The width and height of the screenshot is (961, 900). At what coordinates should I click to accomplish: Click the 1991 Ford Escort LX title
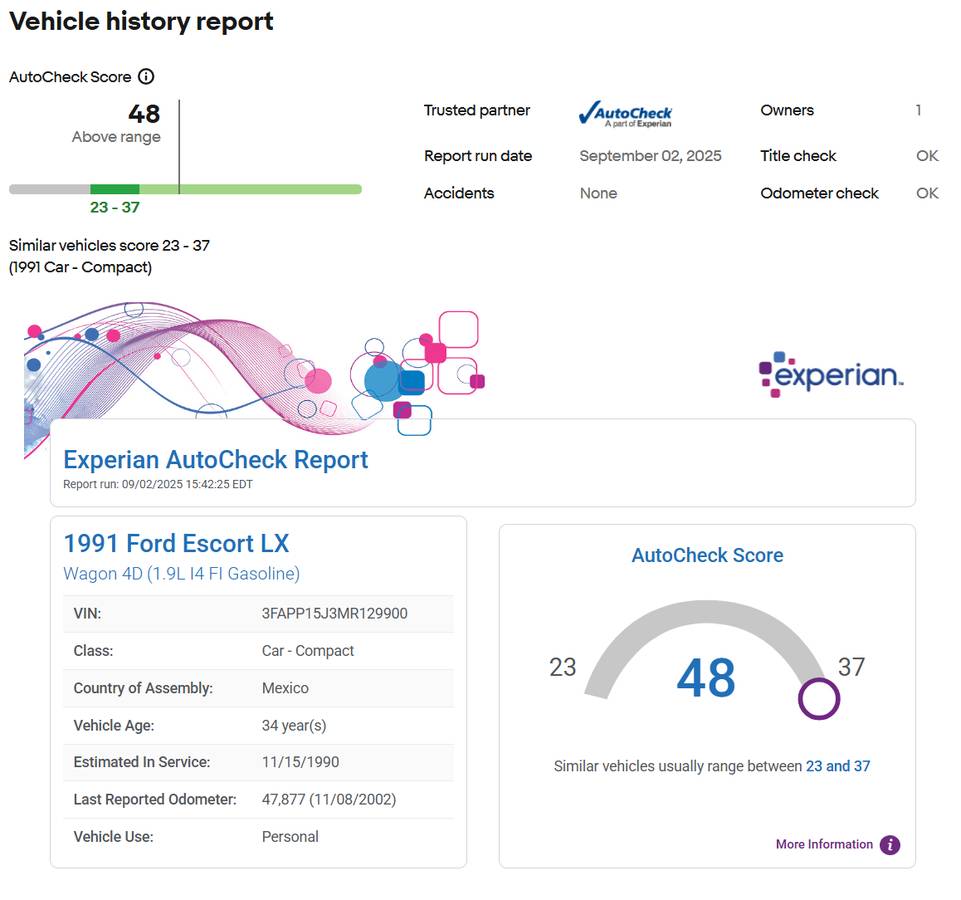177,543
